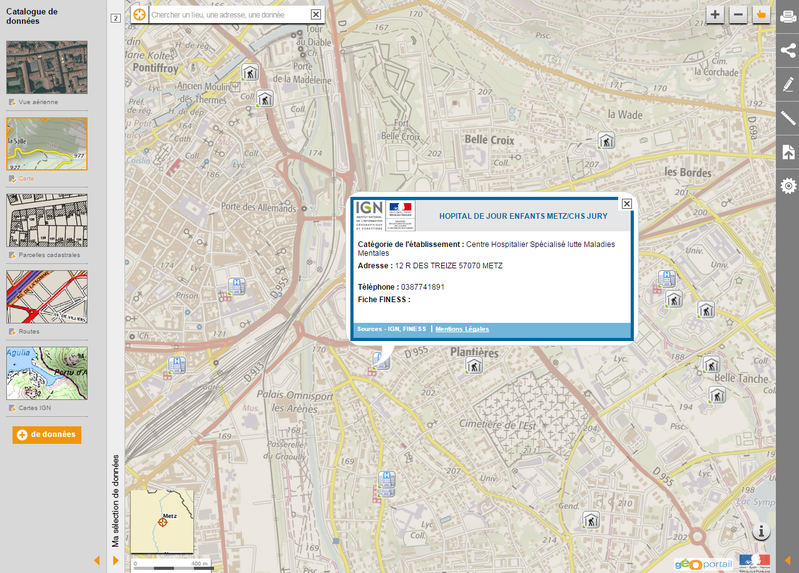Select the pencil drawing tool

coord(788,84)
